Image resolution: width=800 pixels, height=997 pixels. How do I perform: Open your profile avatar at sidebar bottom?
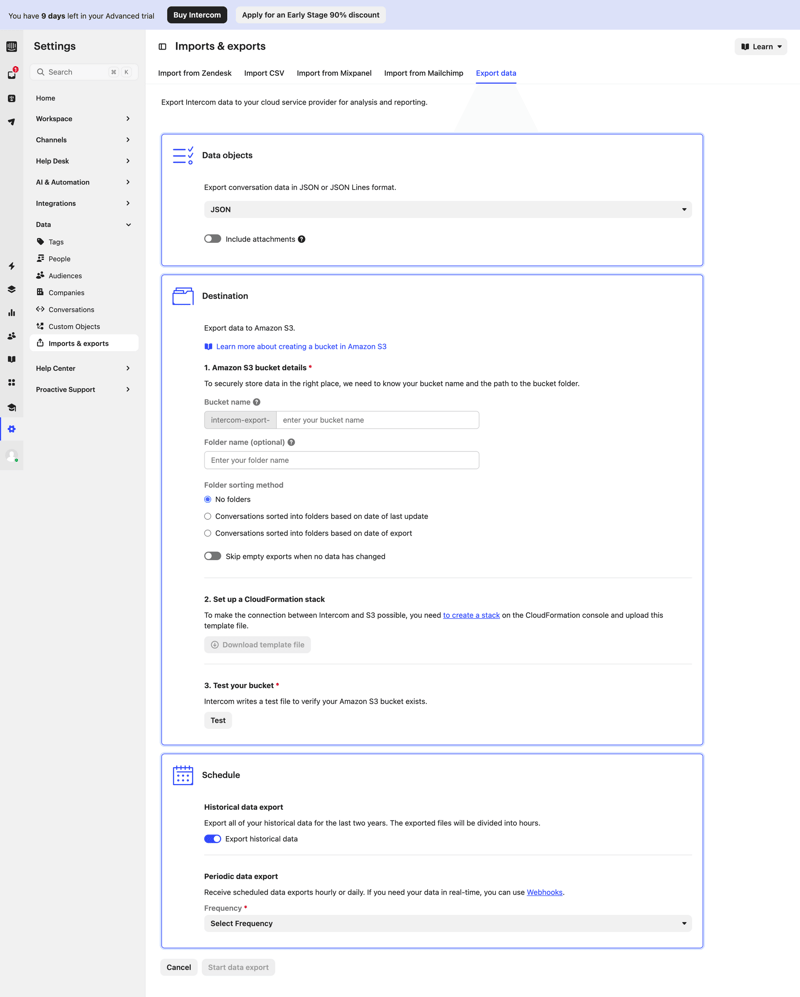click(x=12, y=456)
